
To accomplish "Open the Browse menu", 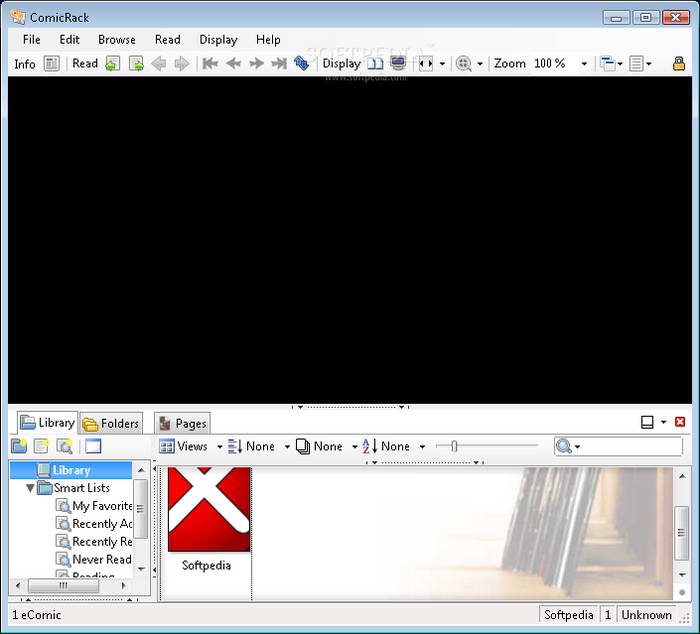I will click(x=117, y=40).
